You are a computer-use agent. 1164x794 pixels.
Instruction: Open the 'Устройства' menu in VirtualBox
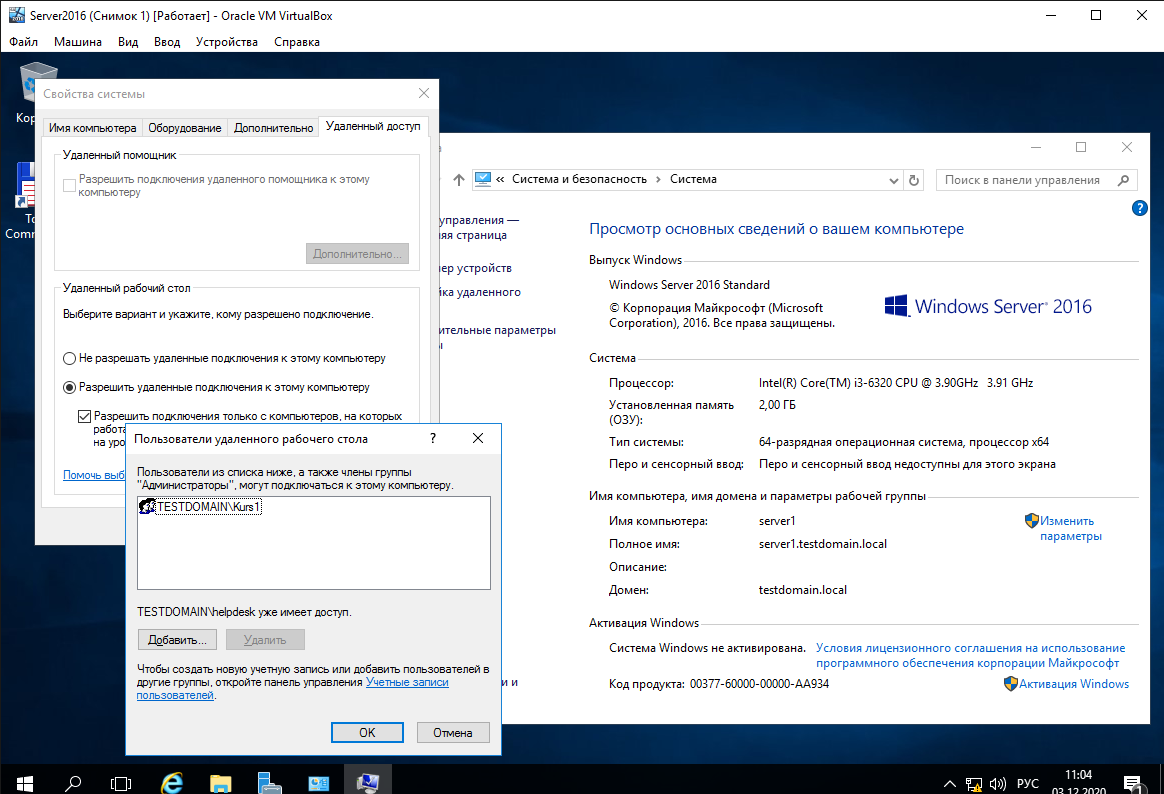226,42
